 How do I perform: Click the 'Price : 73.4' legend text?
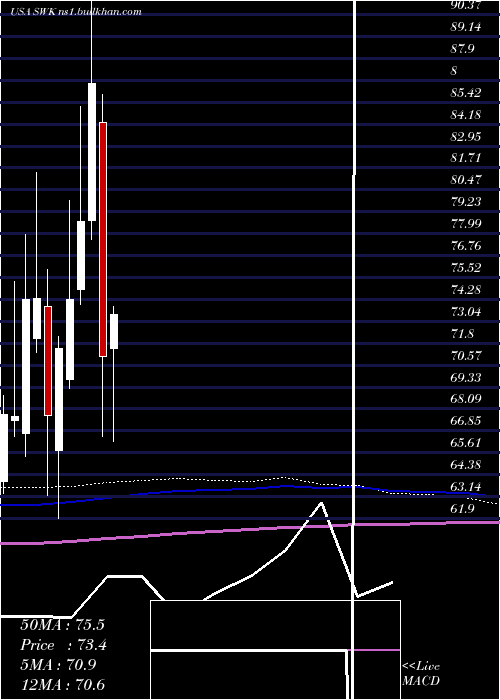(x=63, y=645)
